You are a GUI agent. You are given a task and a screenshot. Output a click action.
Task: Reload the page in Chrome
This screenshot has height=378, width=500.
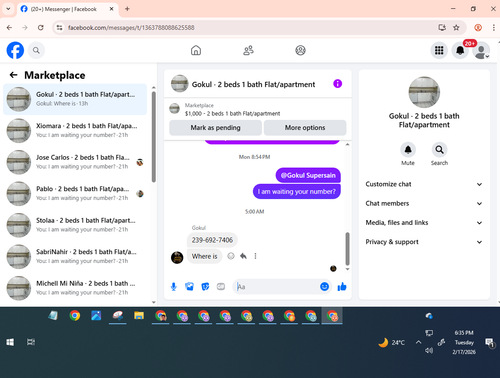41,28
